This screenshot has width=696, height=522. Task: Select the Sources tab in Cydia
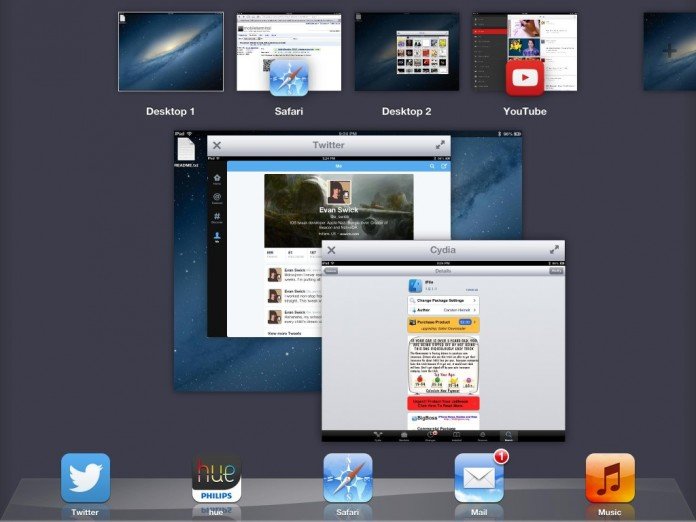pyautogui.click(x=482, y=436)
